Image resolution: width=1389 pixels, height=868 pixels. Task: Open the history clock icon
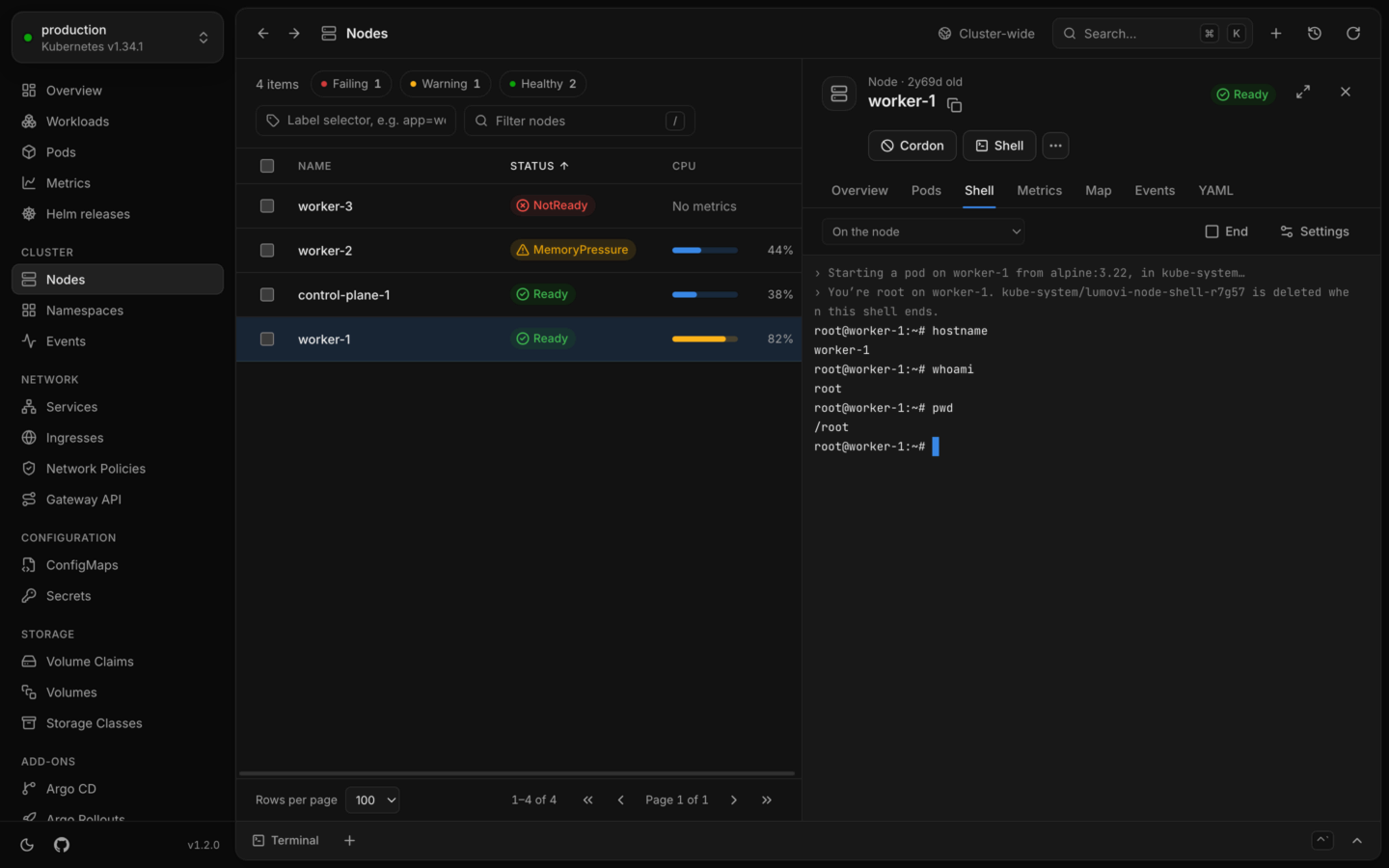pyautogui.click(x=1315, y=34)
